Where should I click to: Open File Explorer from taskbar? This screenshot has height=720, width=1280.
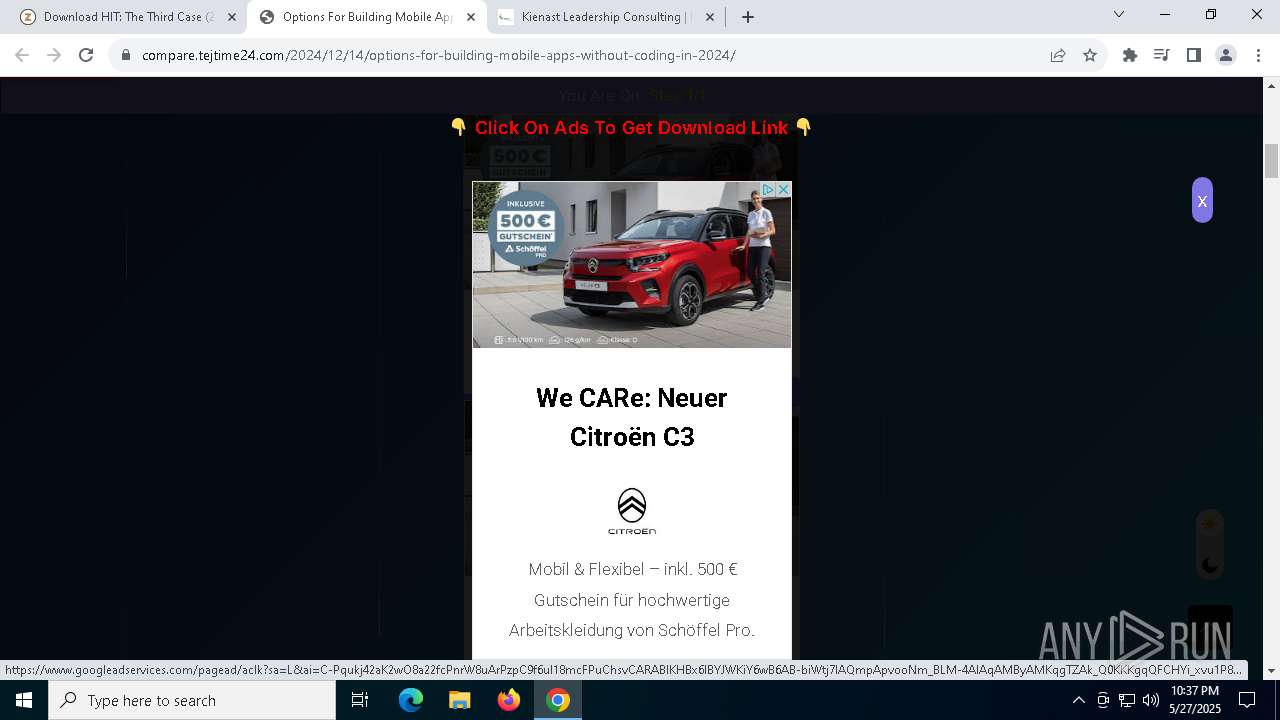coord(459,700)
